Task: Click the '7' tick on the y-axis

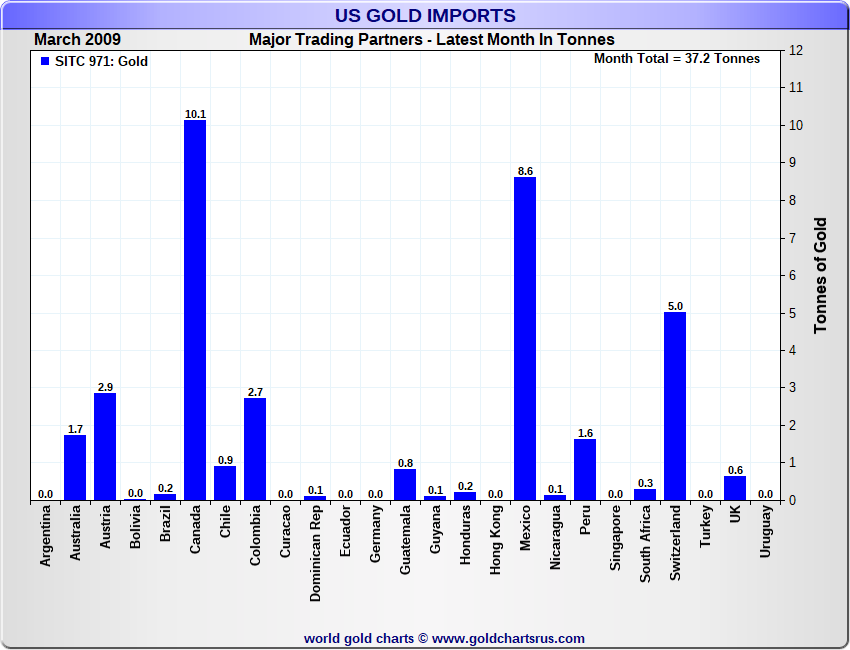Action: (793, 239)
